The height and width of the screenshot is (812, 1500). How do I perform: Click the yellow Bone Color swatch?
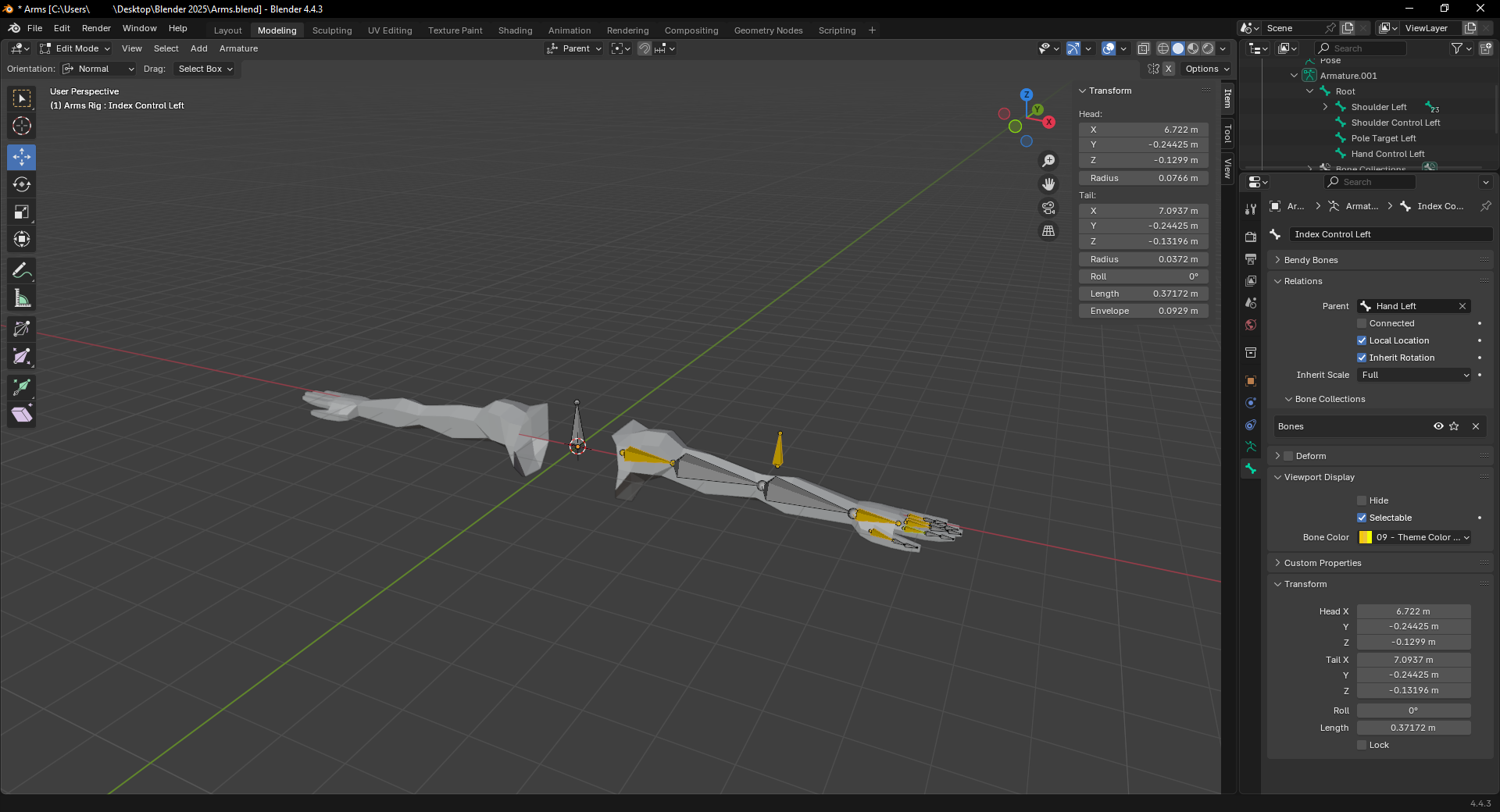1366,537
